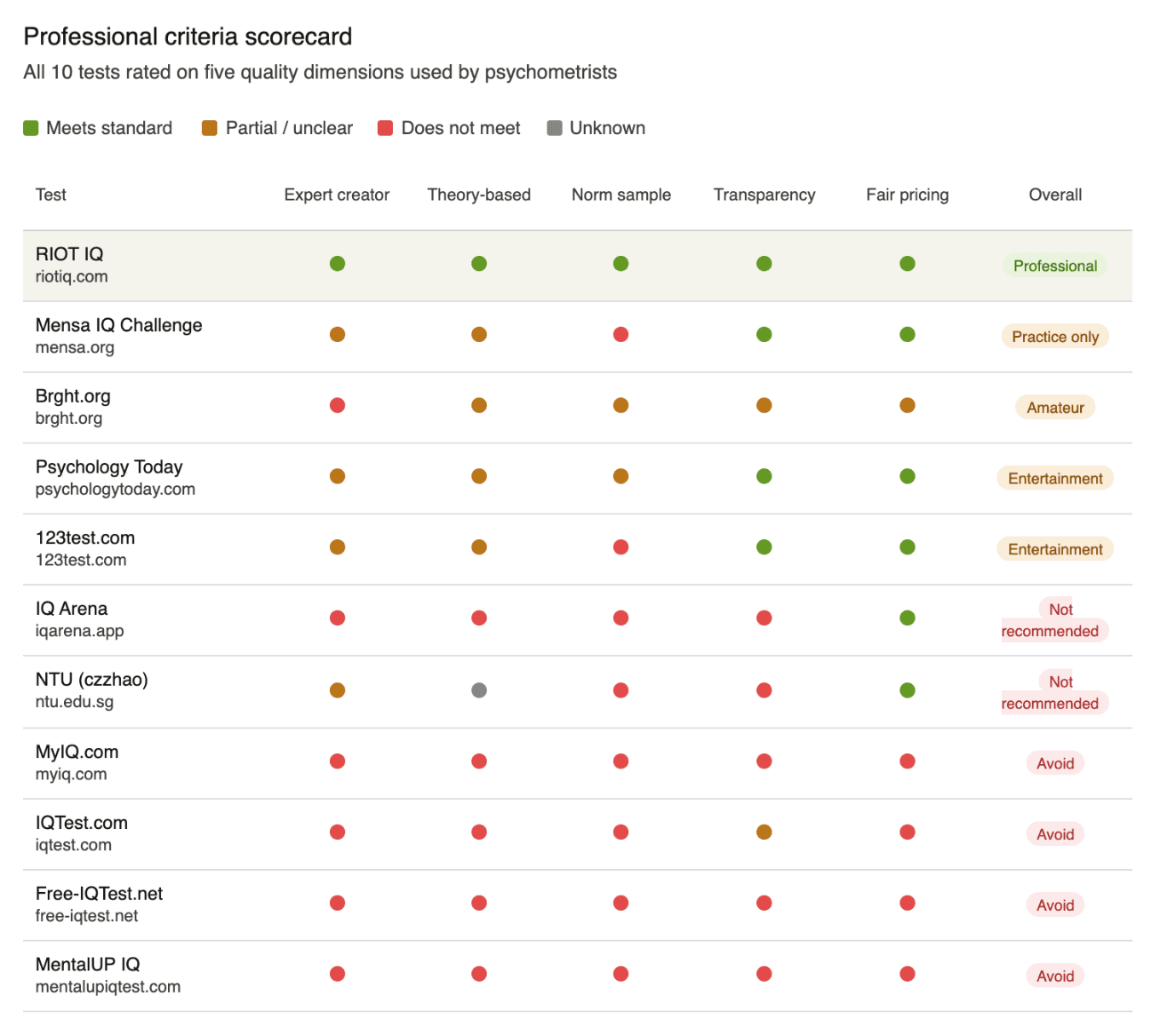Click 123test.com's red Norm sample dot
The width and height of the screenshot is (1152, 1036).
click(x=621, y=547)
